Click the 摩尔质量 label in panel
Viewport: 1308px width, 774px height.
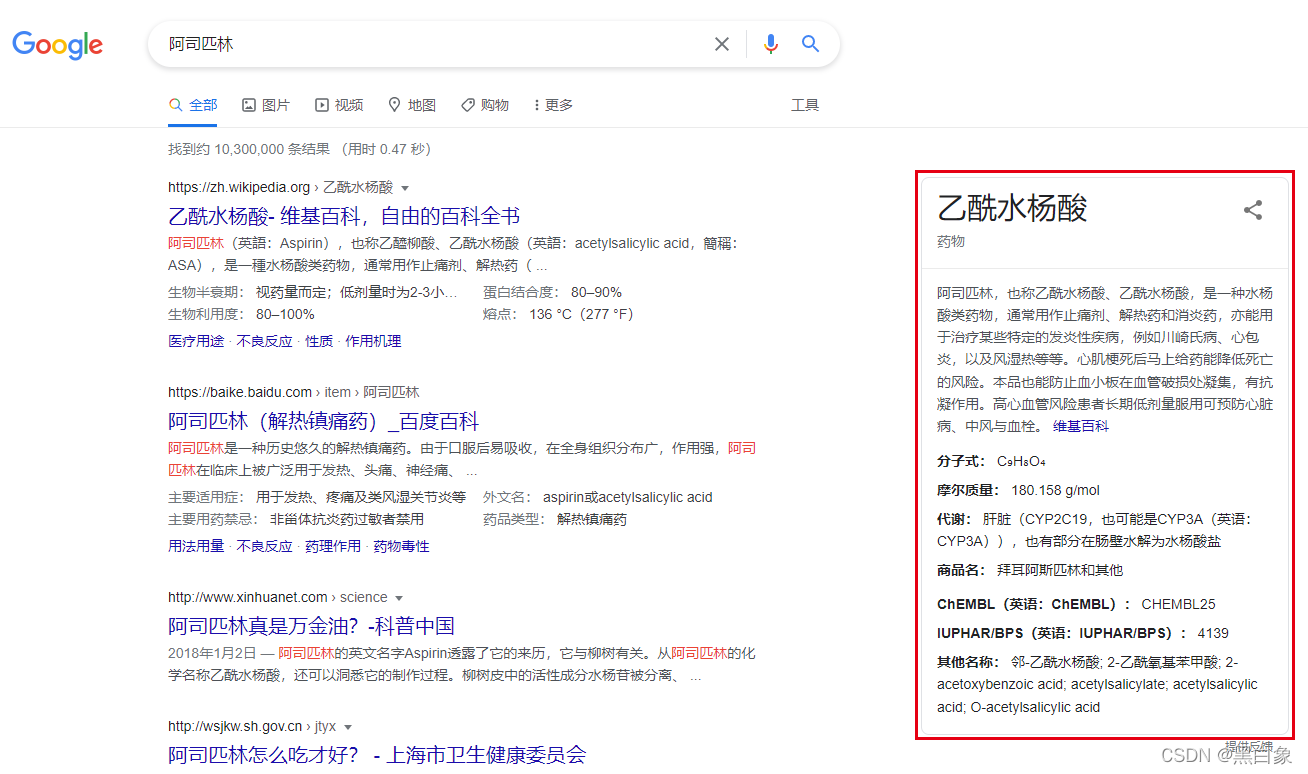click(969, 490)
